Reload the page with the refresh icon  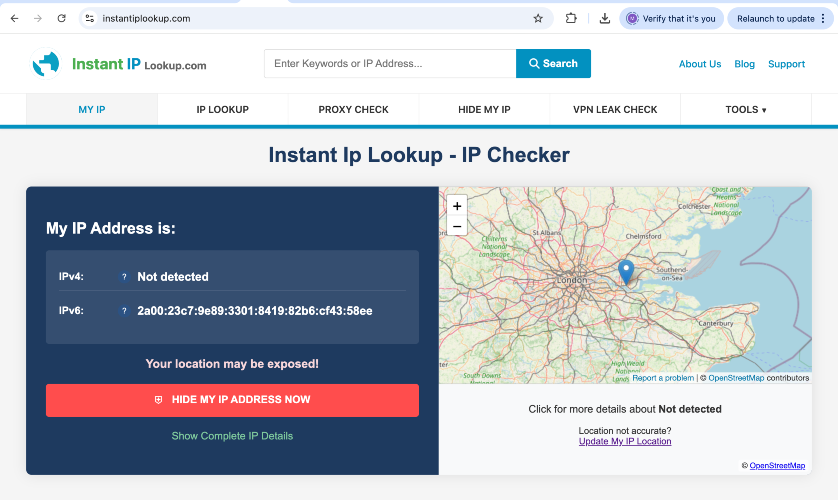click(x=61, y=19)
